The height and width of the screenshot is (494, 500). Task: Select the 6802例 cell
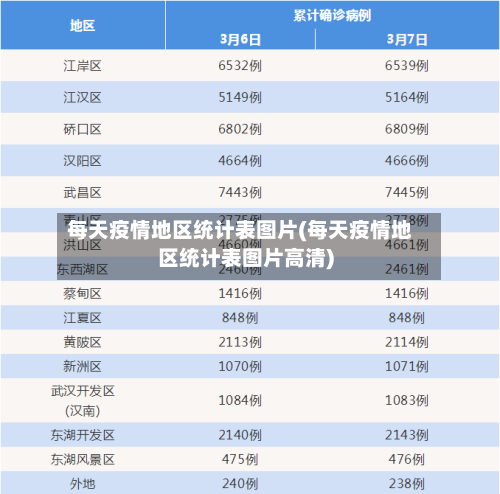[240, 129]
